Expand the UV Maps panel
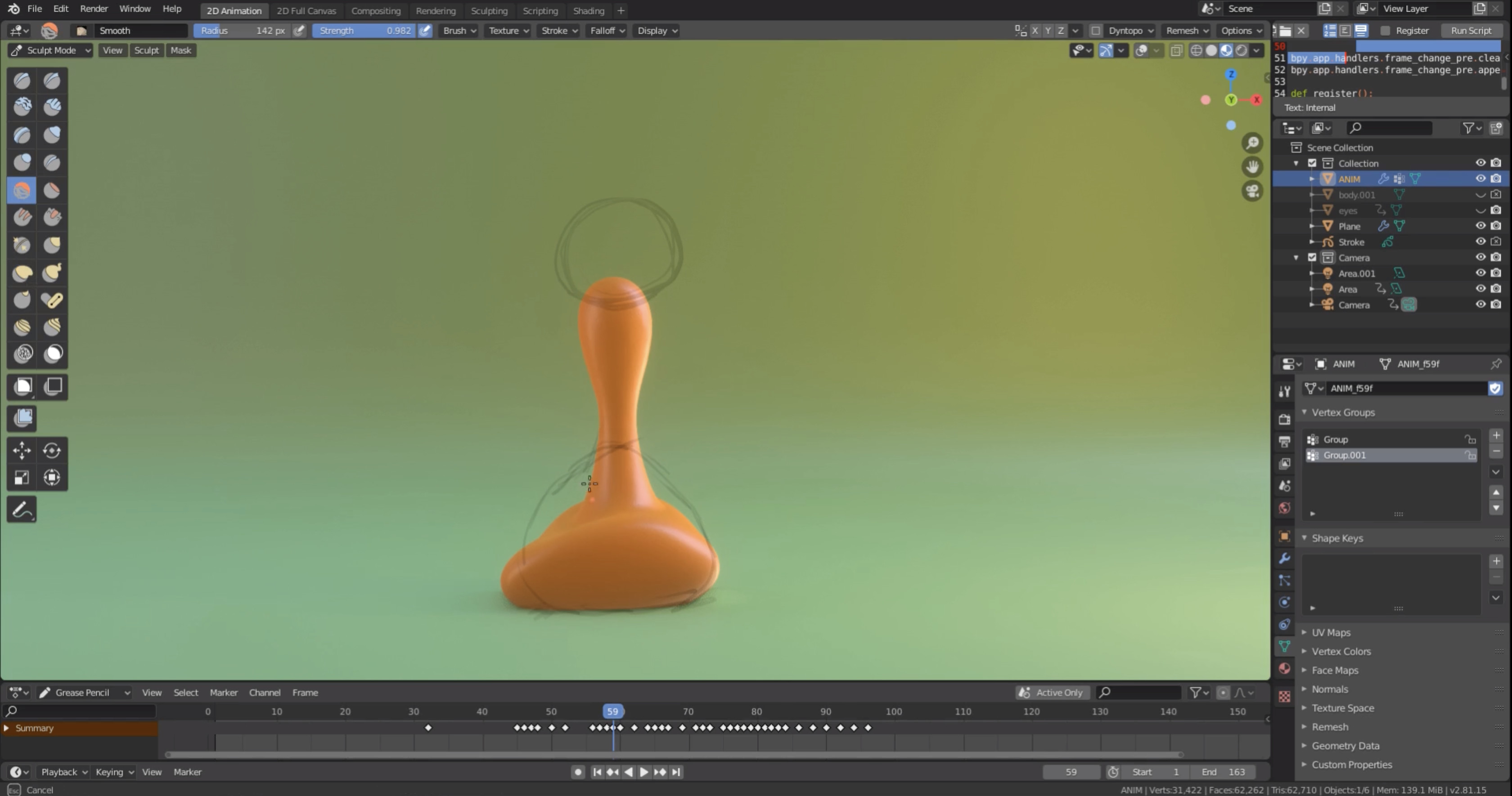This screenshot has height=796, width=1512. tap(1331, 632)
